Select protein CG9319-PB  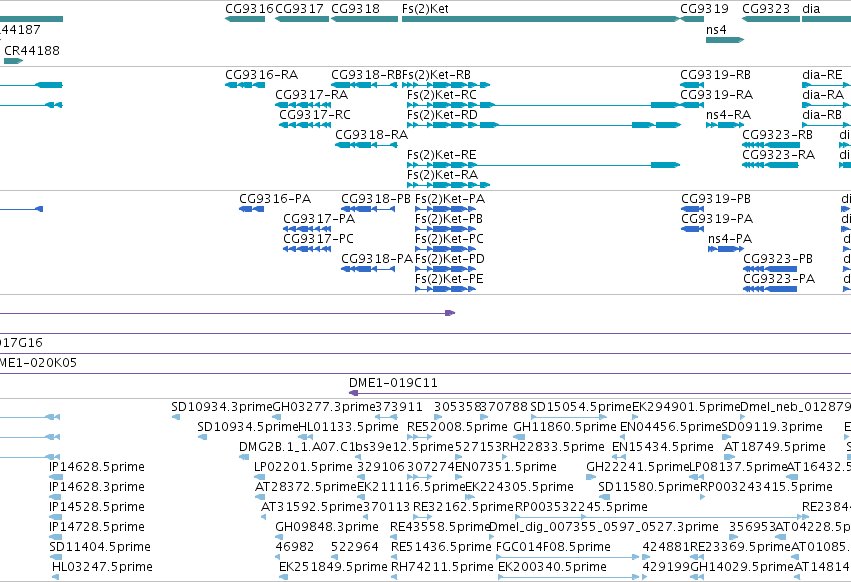(x=716, y=199)
